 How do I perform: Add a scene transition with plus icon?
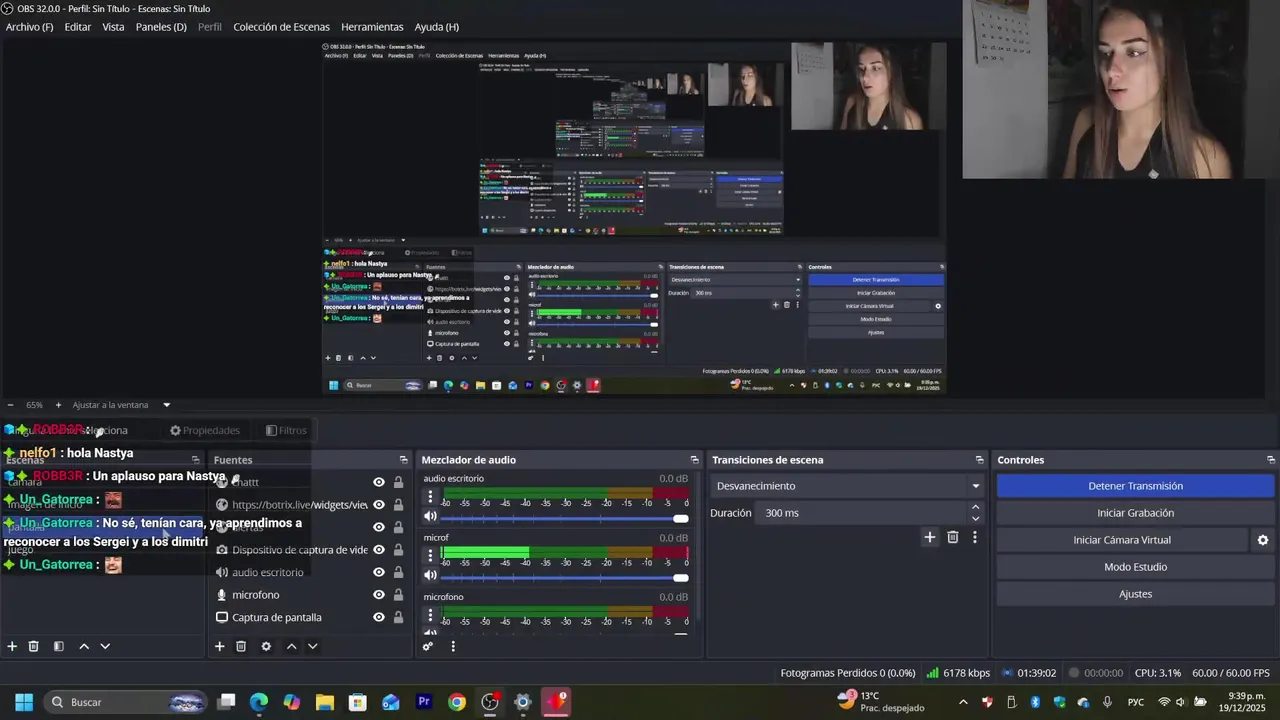(x=929, y=537)
